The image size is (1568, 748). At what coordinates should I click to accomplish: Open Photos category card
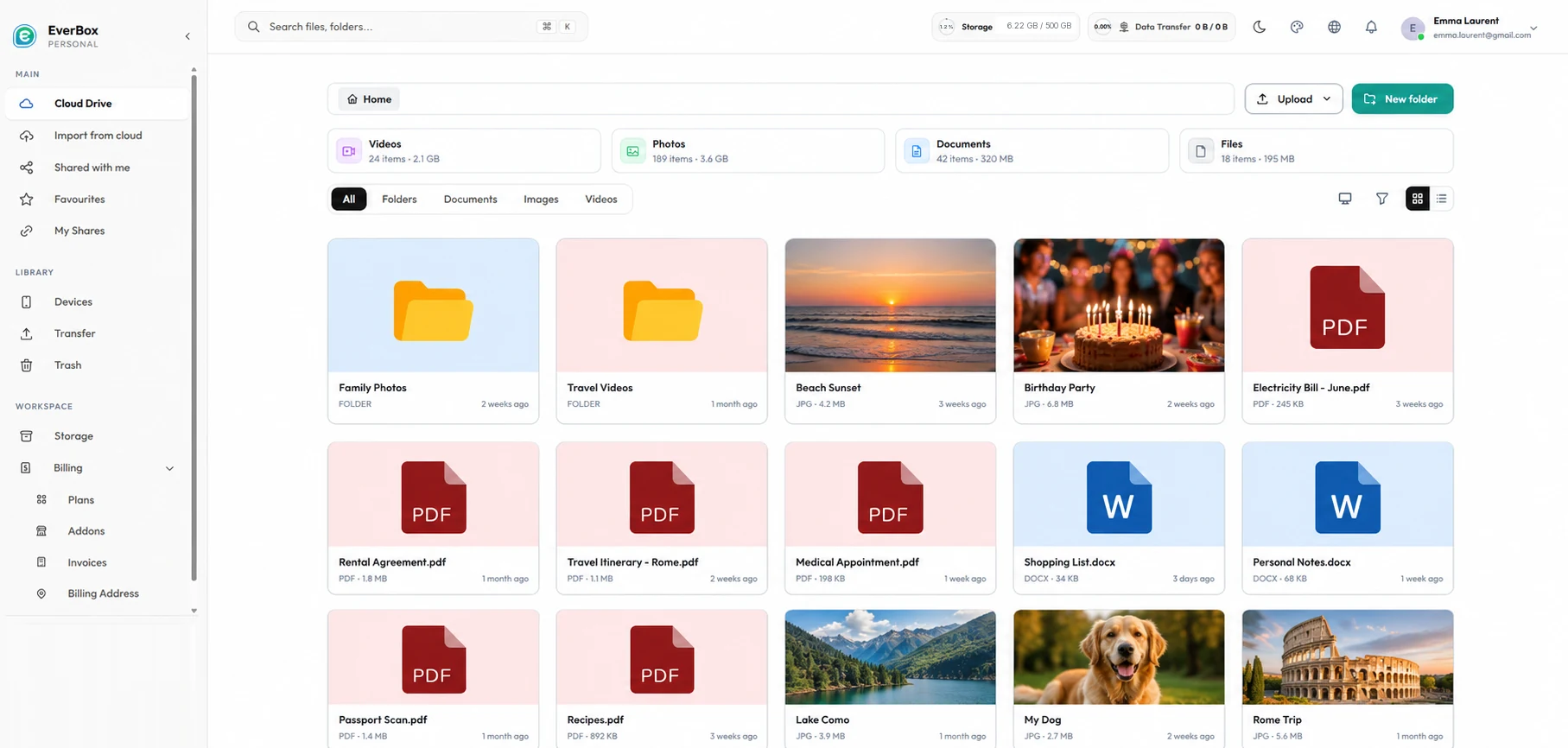tap(748, 151)
